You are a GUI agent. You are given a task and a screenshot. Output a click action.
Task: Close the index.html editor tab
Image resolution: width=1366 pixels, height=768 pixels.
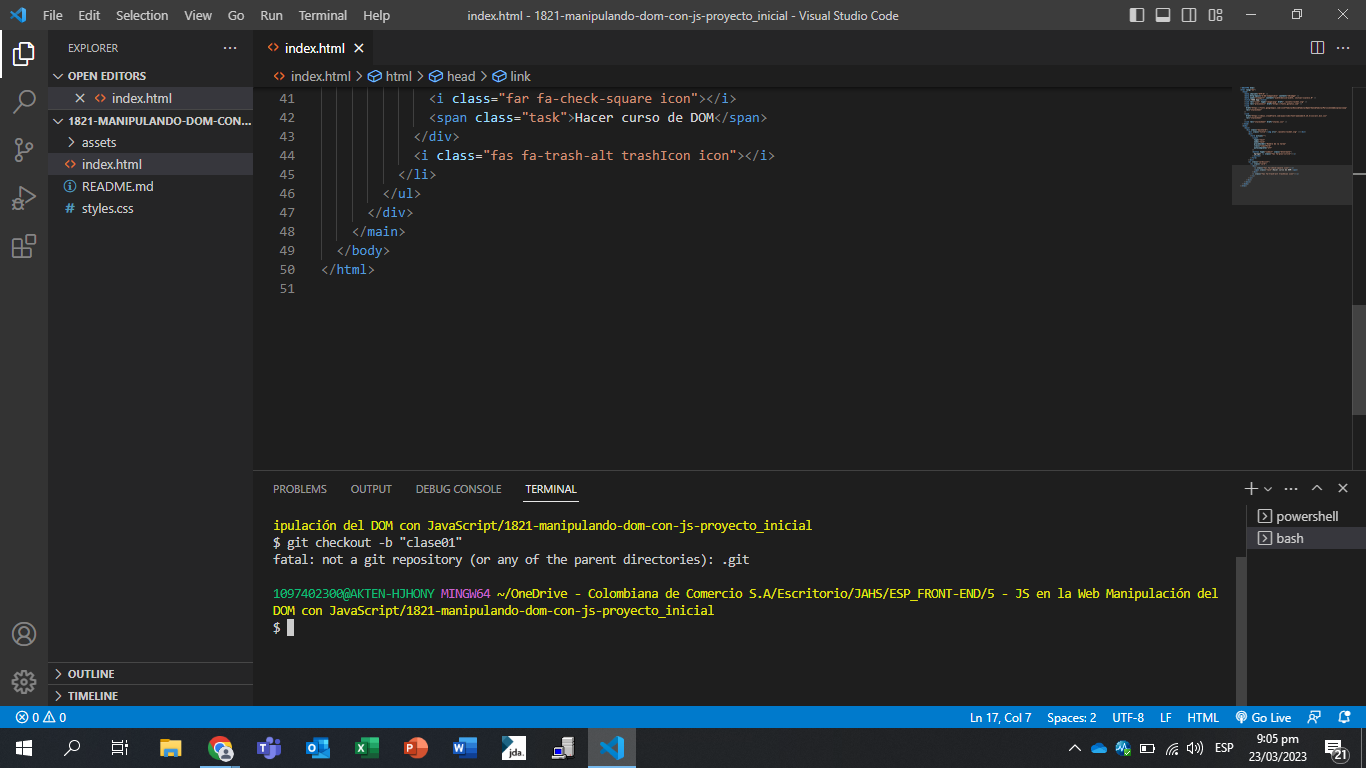pyautogui.click(x=359, y=48)
